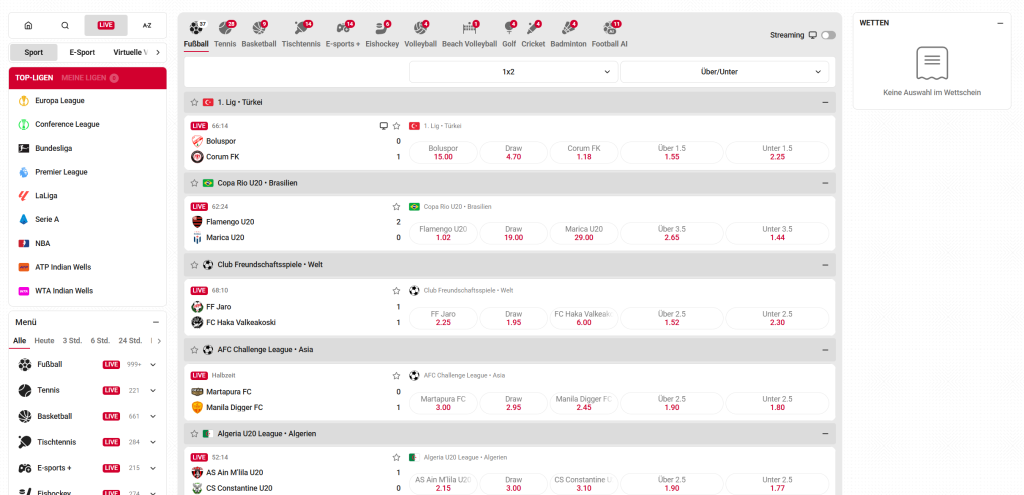The height and width of the screenshot is (495, 1024).
Task: Collapse the Menü panel
Action: point(156,322)
